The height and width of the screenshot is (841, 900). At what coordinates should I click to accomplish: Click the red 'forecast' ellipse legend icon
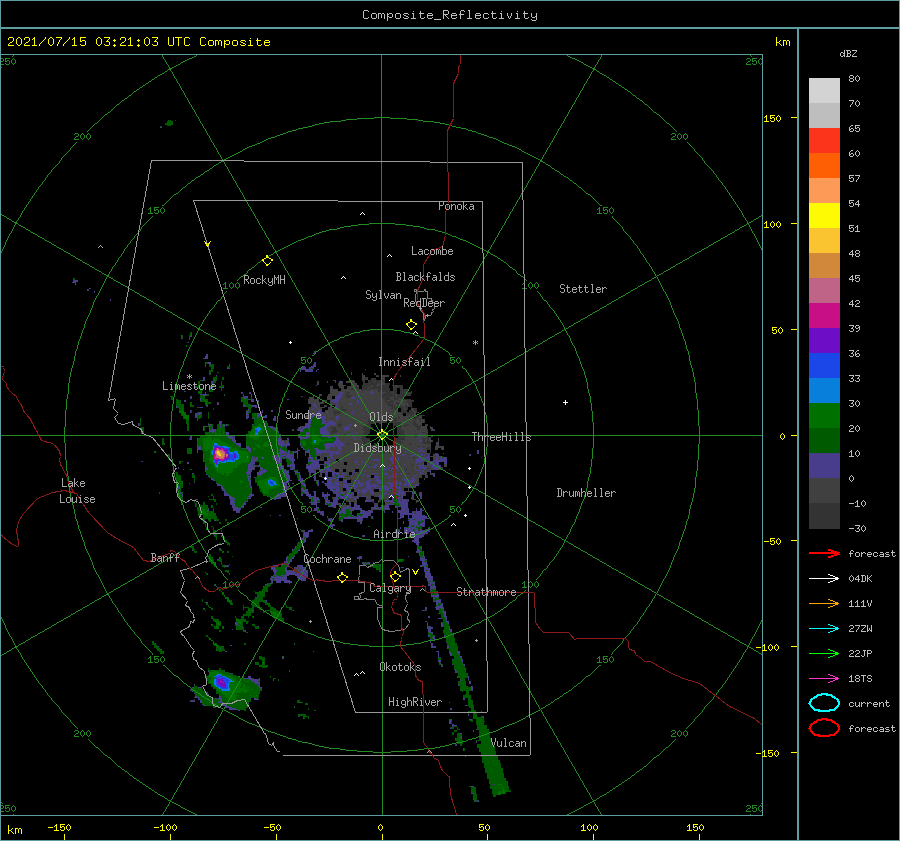pos(824,728)
